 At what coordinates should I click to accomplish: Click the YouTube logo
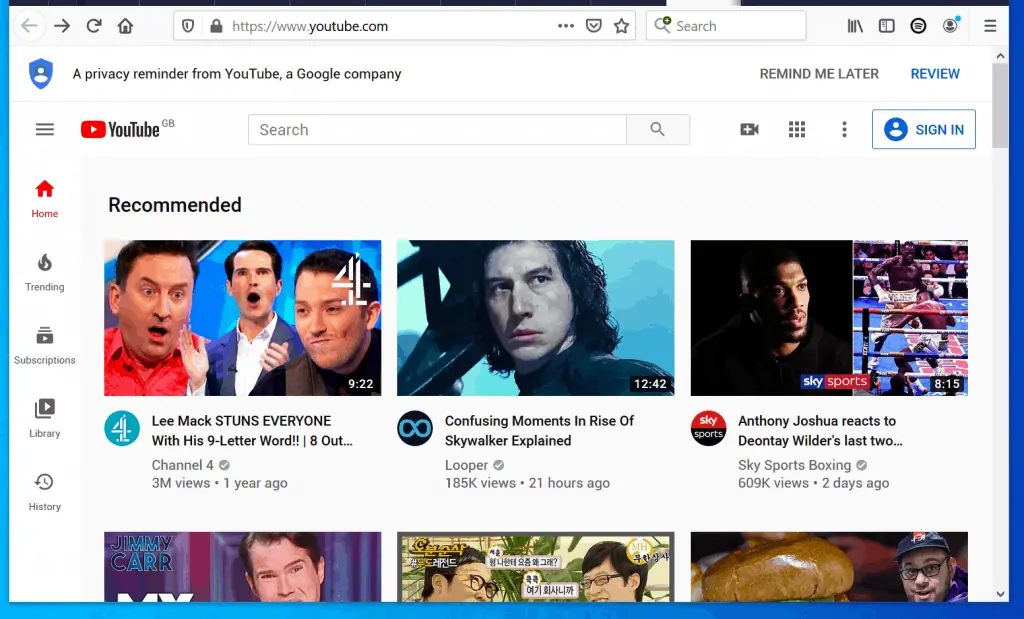(x=121, y=129)
